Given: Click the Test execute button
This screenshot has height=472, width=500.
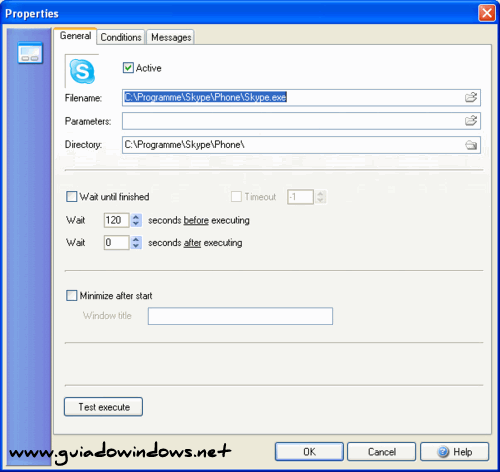Looking at the screenshot, I should [x=104, y=407].
